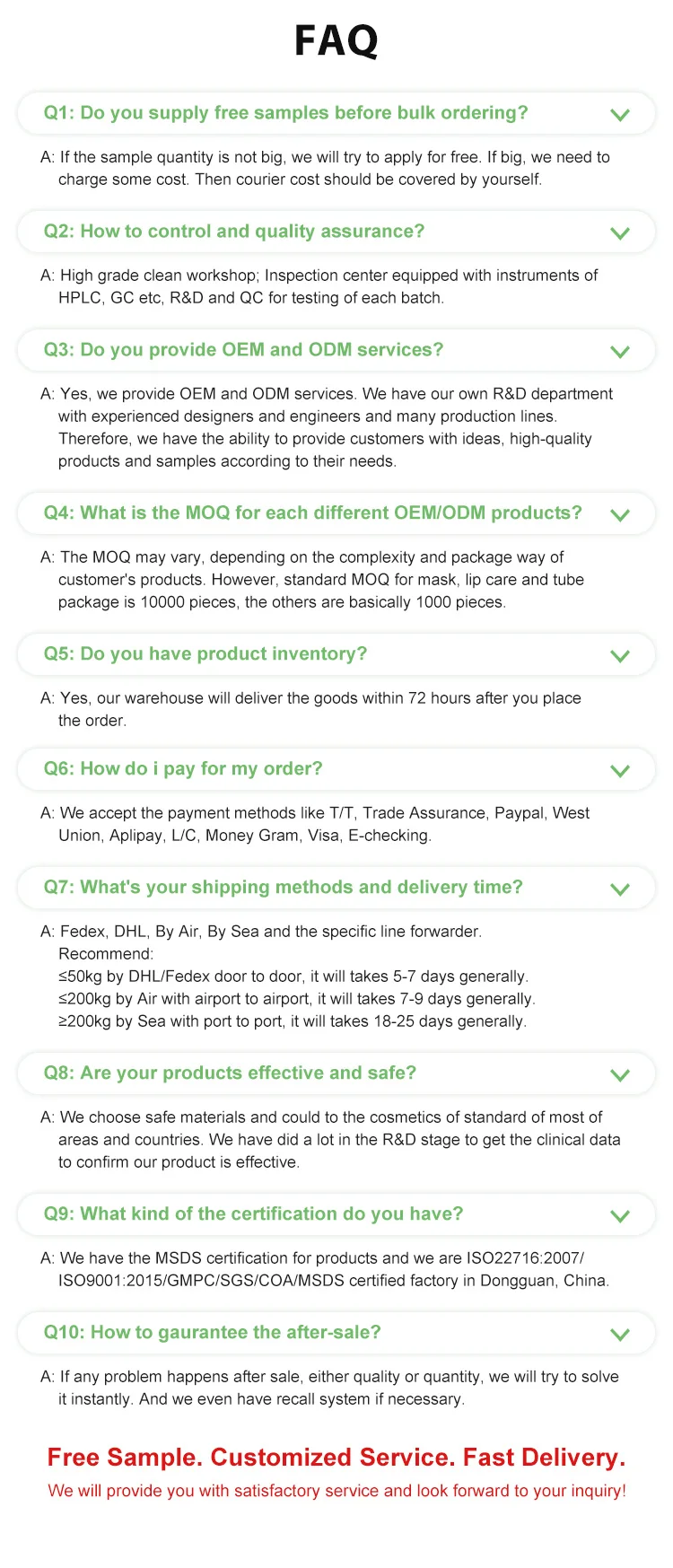Click the OEM and ODM services question

coord(243,350)
